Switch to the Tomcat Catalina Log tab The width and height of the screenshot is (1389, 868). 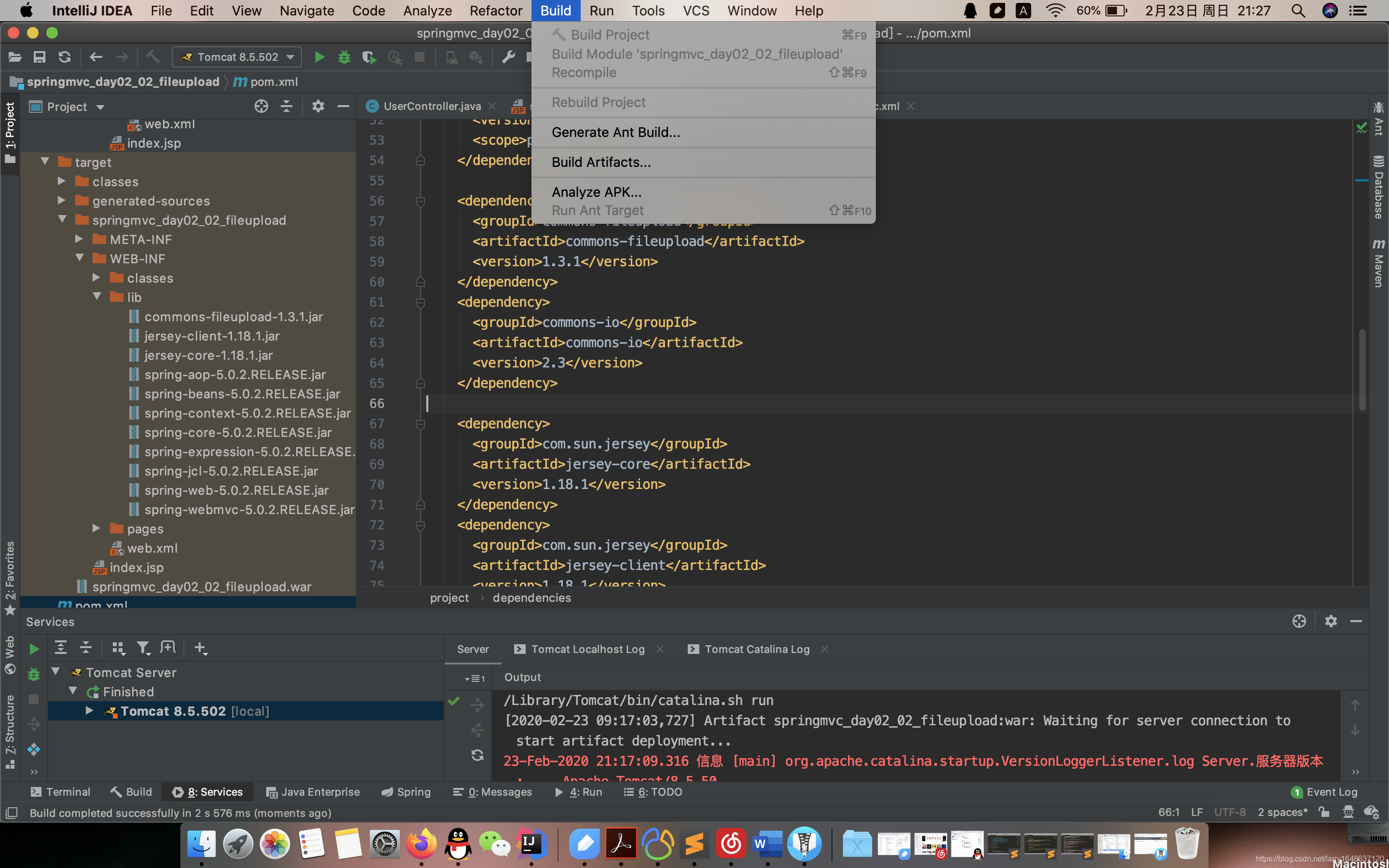[757, 649]
